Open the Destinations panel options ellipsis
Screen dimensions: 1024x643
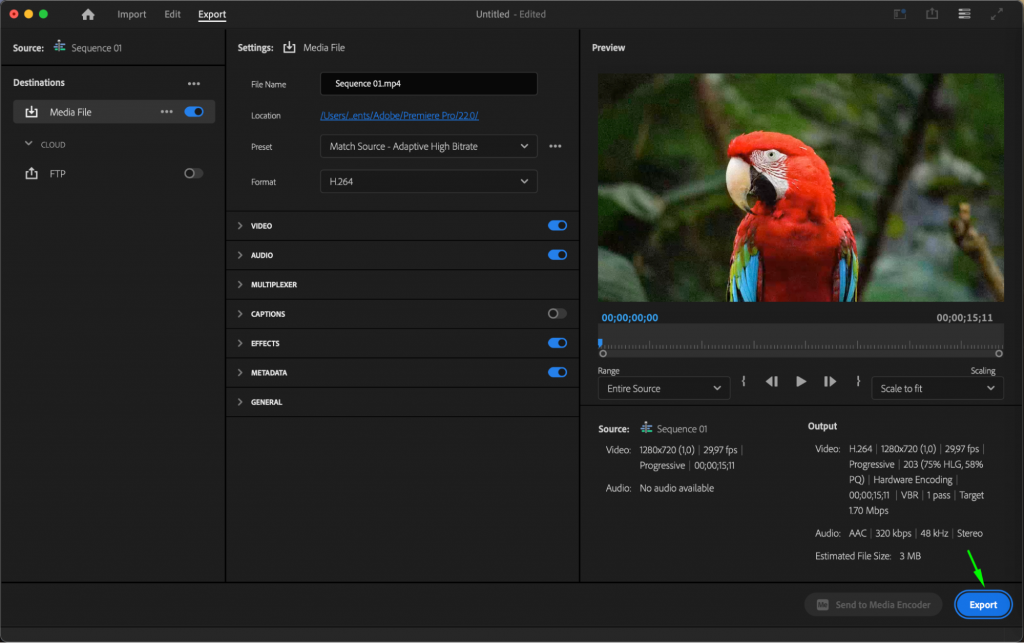194,83
